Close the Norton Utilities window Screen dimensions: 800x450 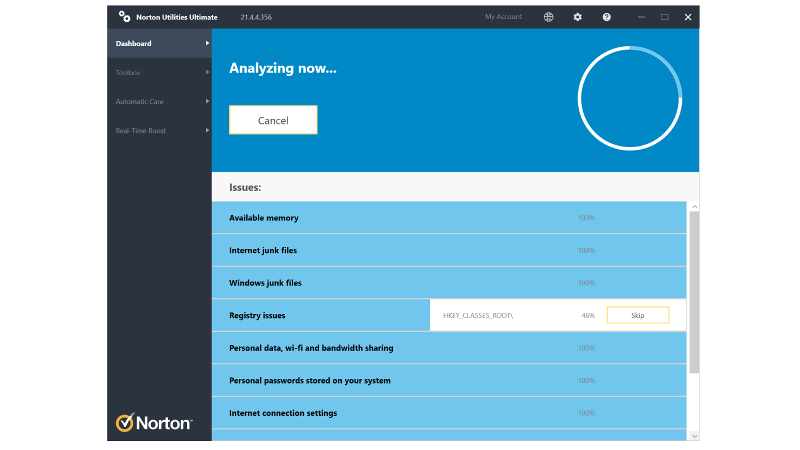click(x=688, y=17)
